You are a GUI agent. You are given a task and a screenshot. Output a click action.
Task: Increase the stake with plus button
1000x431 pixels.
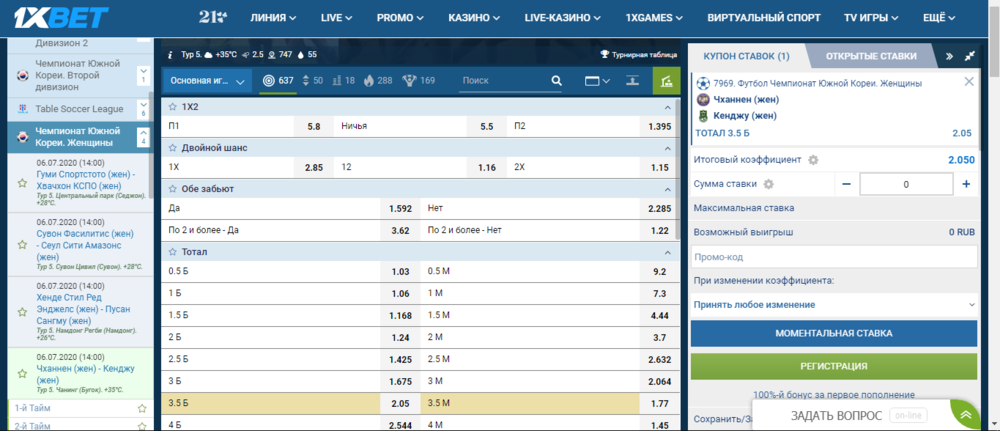pyautogui.click(x=966, y=184)
